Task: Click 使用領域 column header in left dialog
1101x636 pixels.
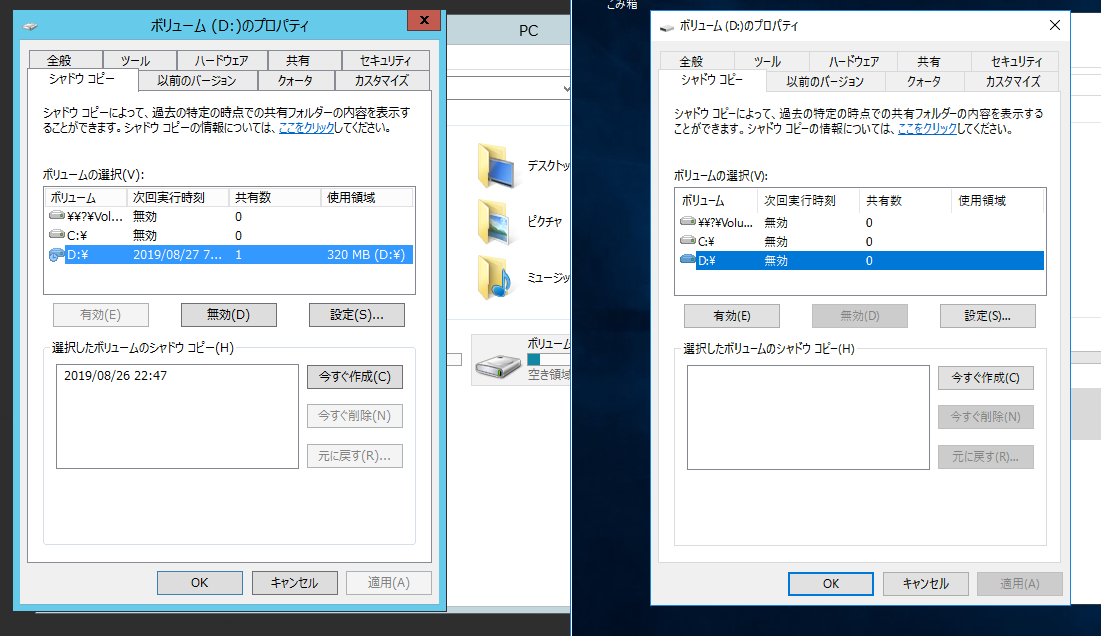Action: [x=367, y=197]
